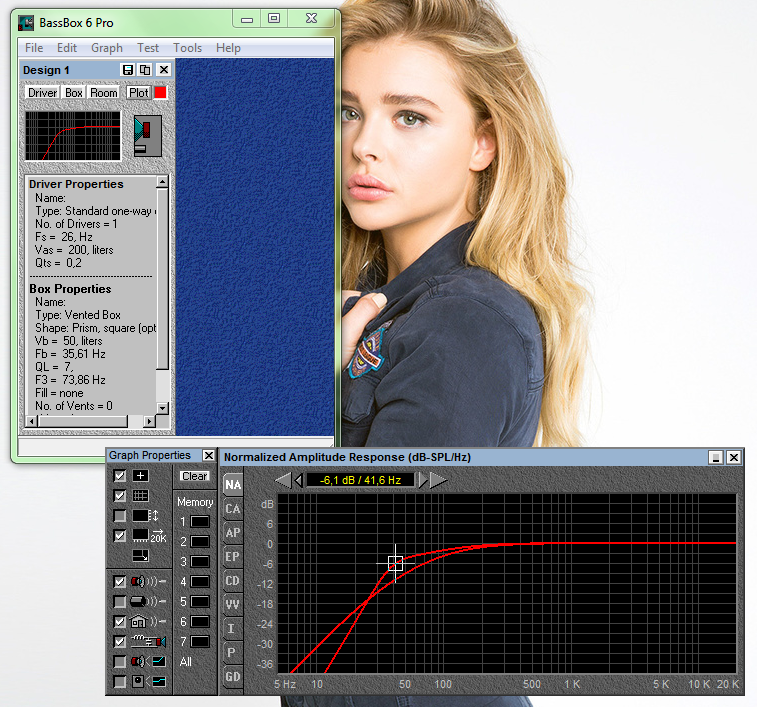Screen dimensions: 757x707
Task: Click the vertical scale arrows icon
Action: [x=145, y=516]
